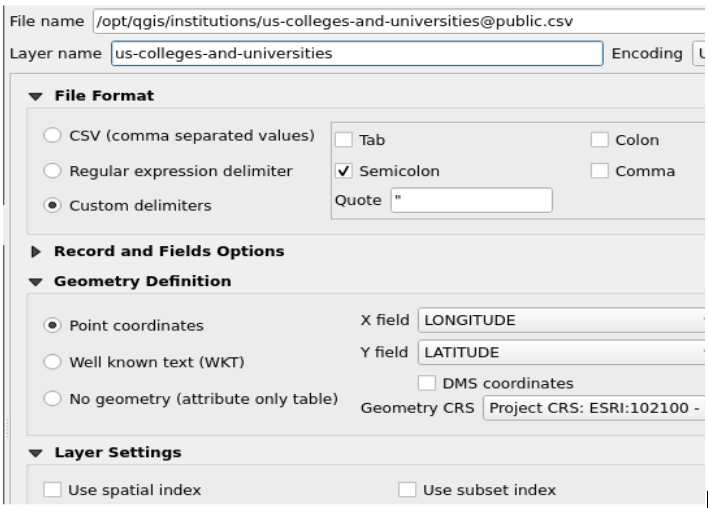Enable the Colon delimiter checkbox
Viewport: 708px width, 508px height.
tap(599, 141)
